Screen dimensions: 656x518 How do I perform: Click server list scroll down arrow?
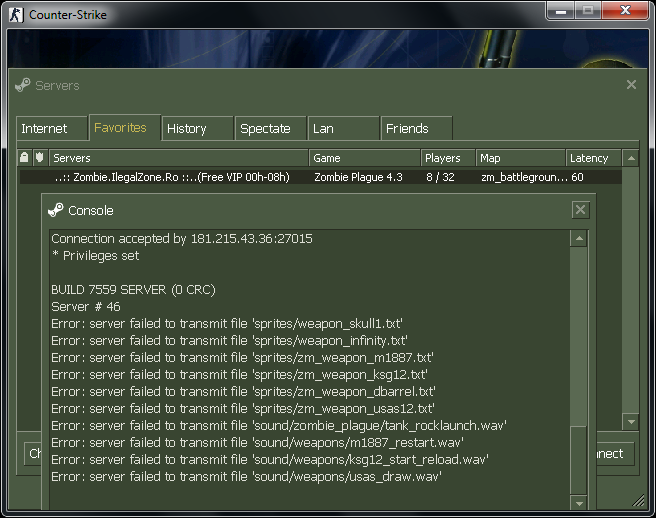coord(631,422)
